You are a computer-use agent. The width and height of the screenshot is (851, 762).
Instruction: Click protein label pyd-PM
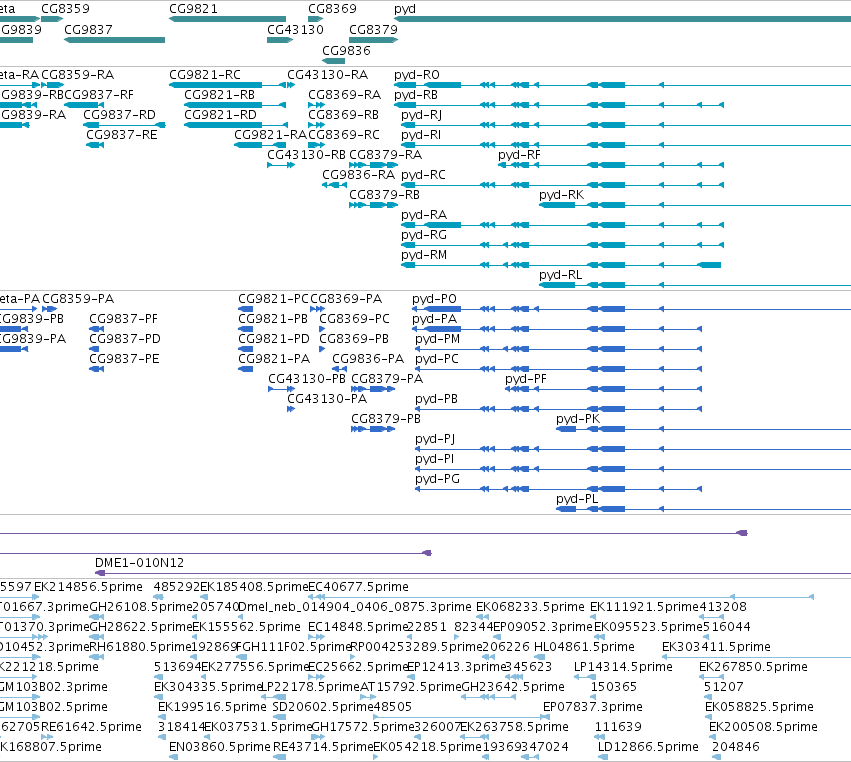point(437,339)
